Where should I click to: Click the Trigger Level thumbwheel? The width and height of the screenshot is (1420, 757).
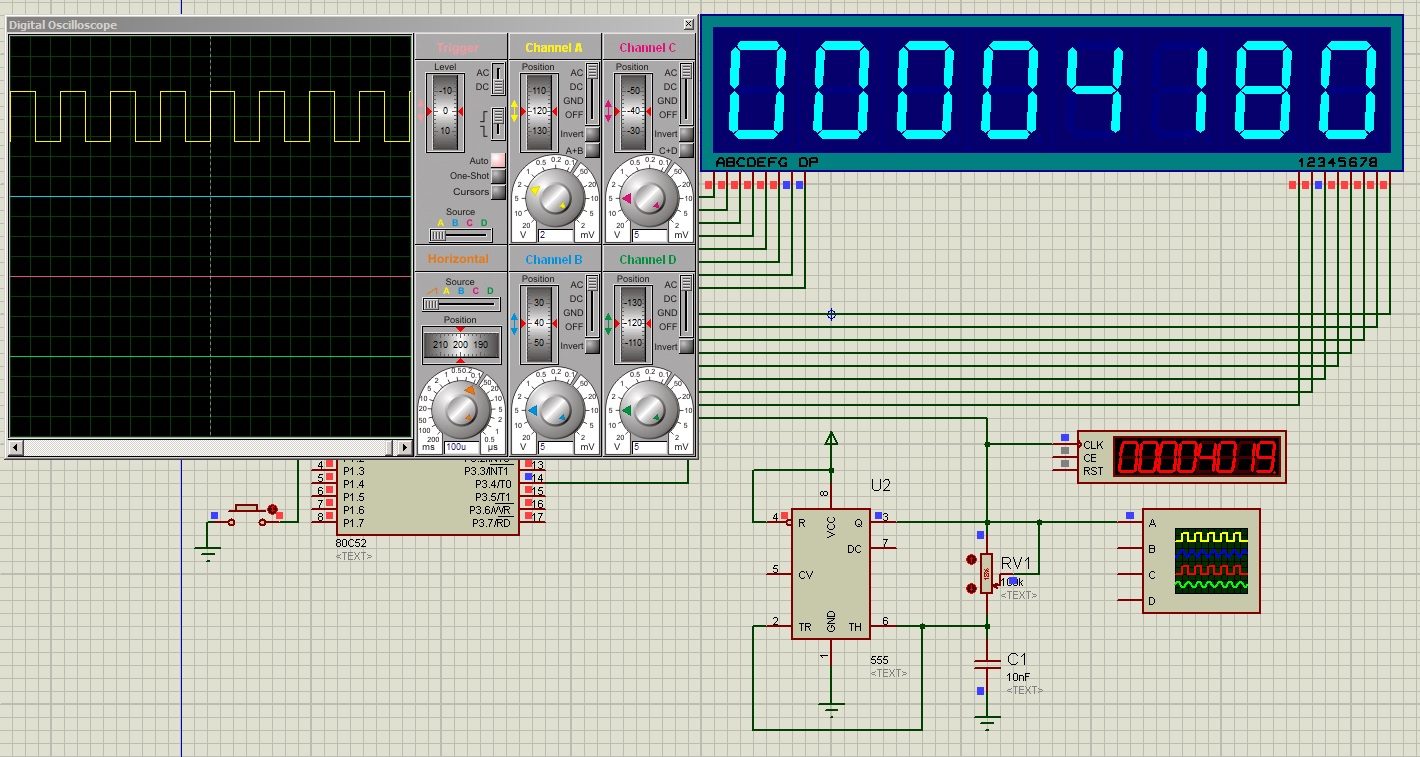[444, 111]
